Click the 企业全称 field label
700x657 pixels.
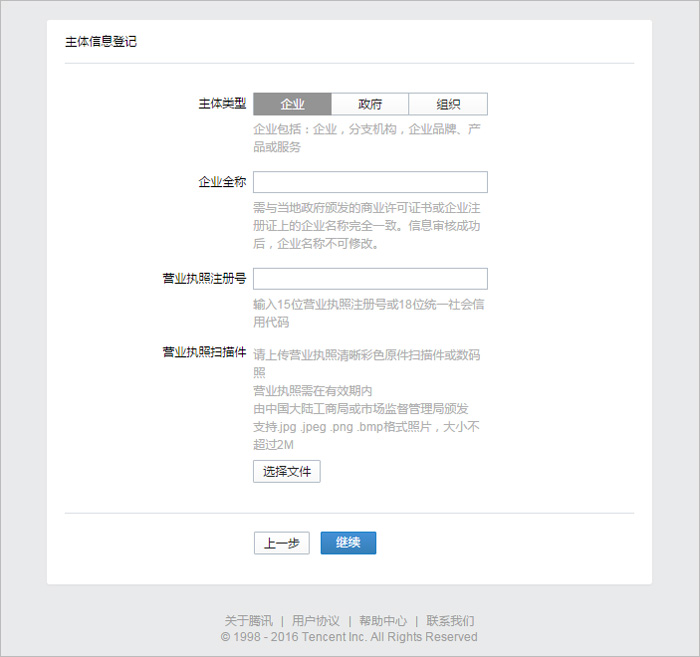tap(222, 182)
